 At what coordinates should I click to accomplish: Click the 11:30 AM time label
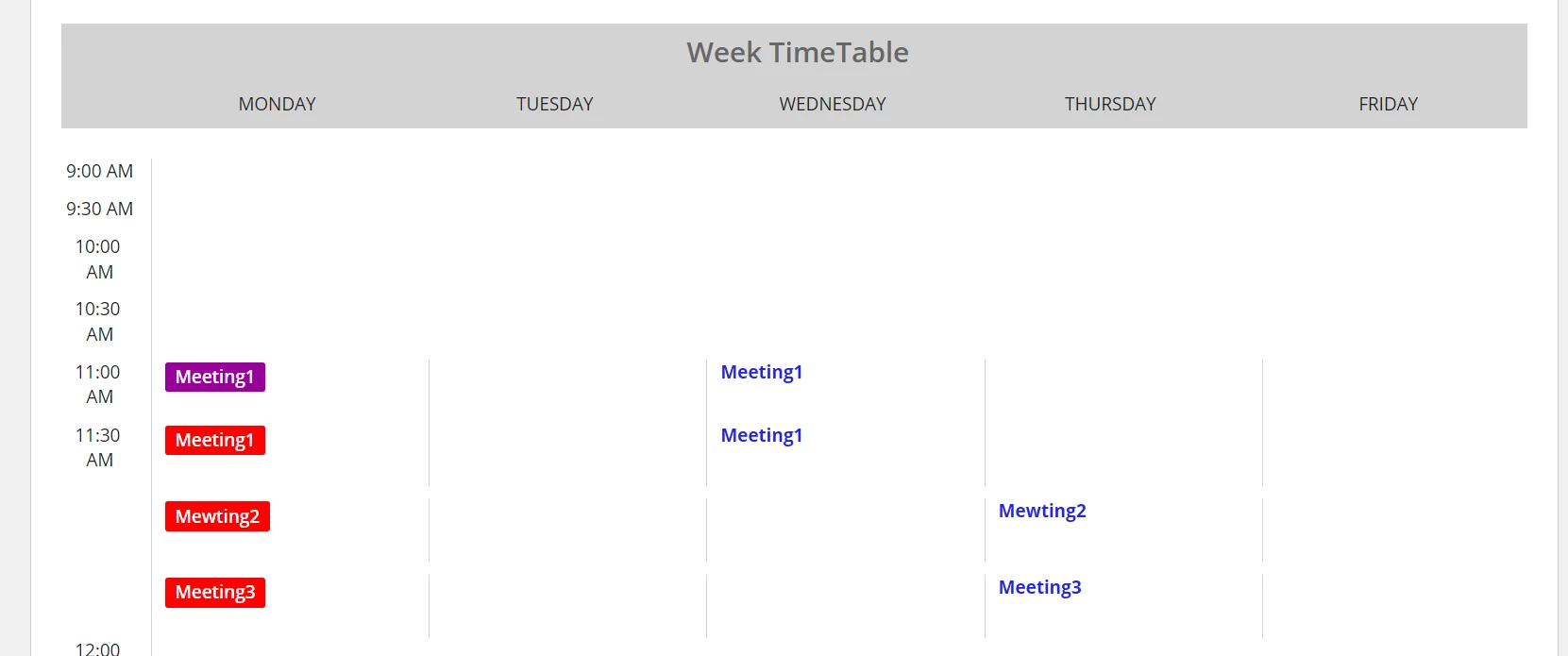pos(98,447)
